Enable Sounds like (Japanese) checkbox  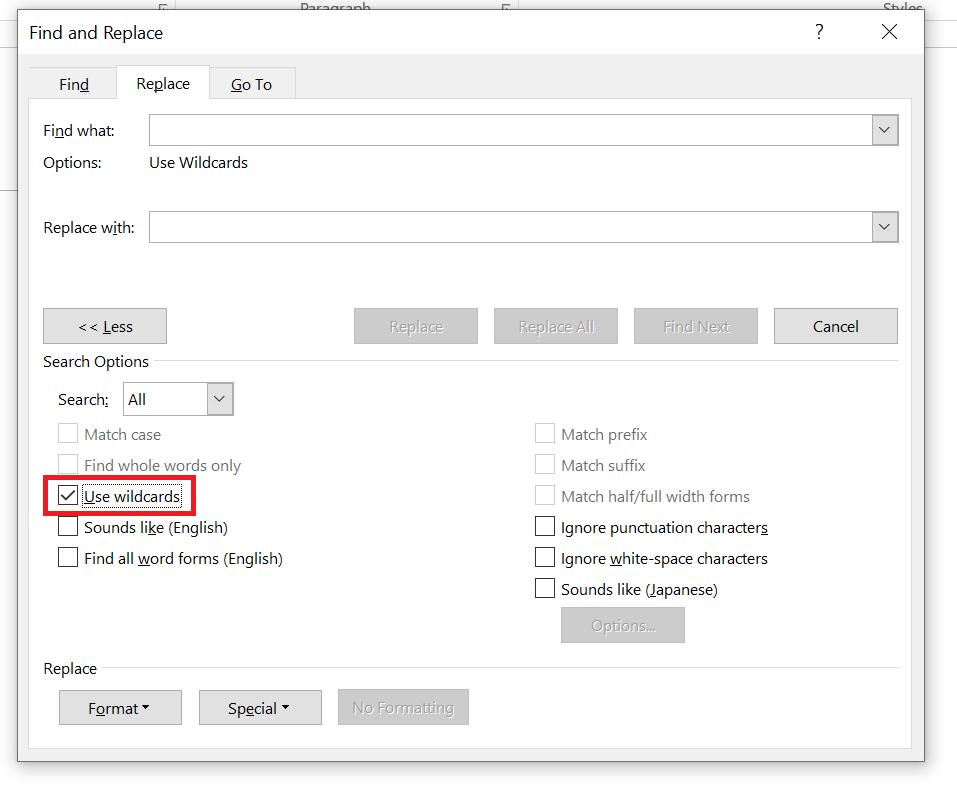pyautogui.click(x=545, y=589)
